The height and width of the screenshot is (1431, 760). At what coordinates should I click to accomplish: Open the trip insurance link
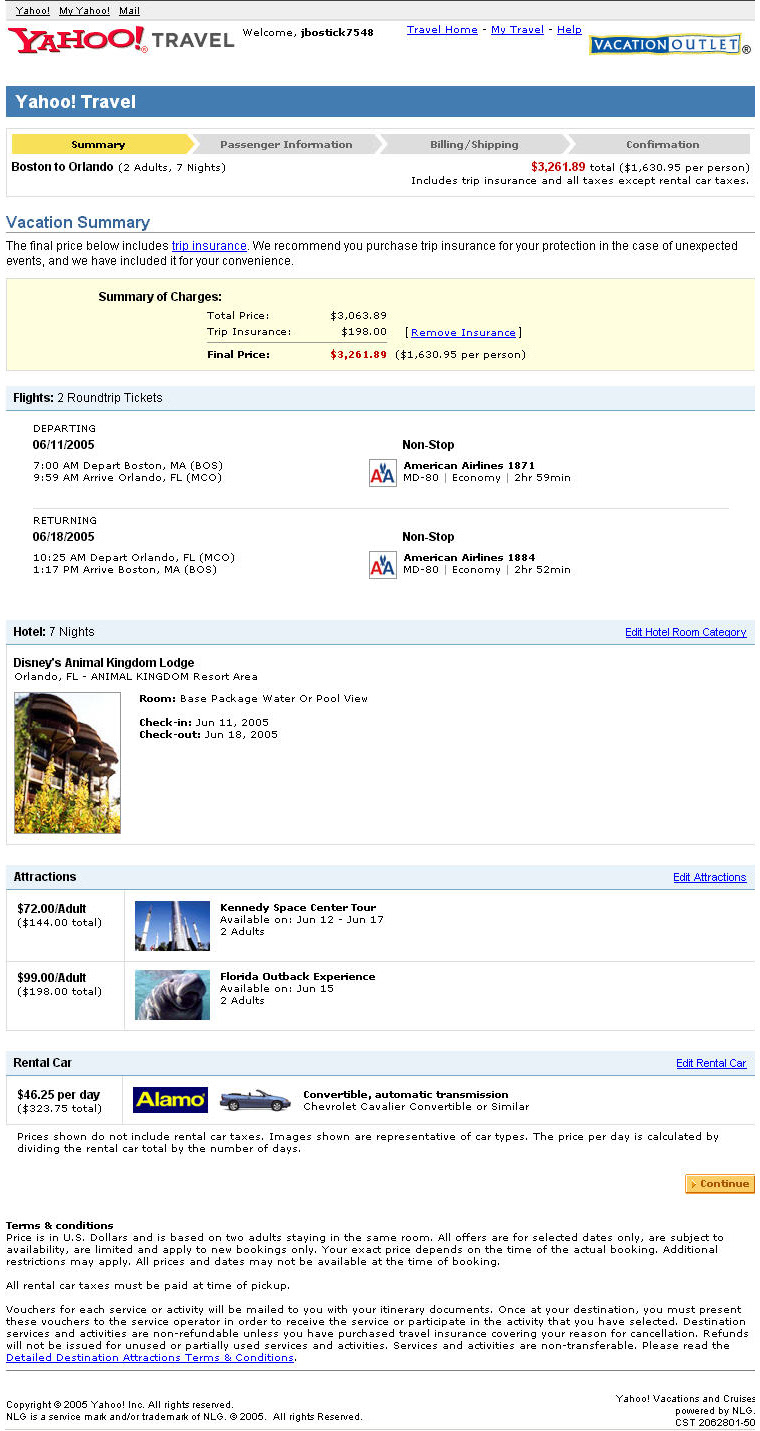point(209,246)
